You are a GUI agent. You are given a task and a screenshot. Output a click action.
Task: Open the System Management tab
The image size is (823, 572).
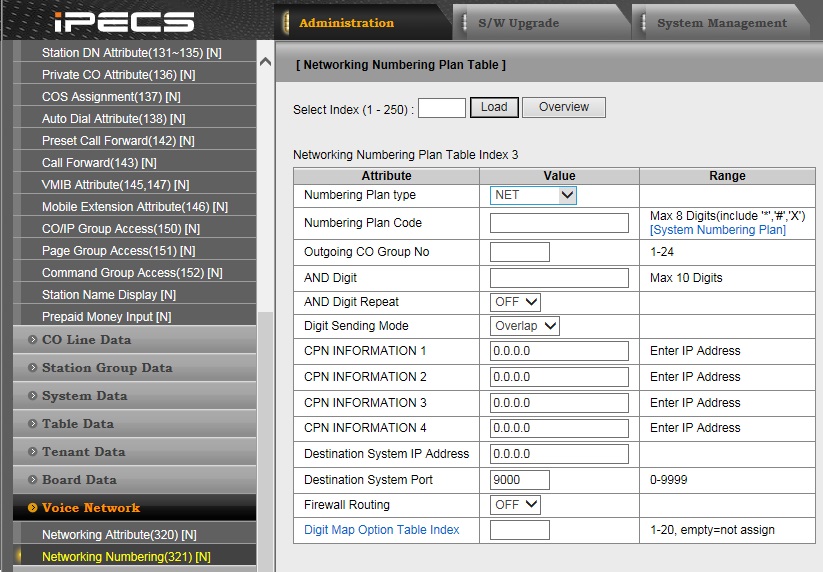pyautogui.click(x=721, y=23)
